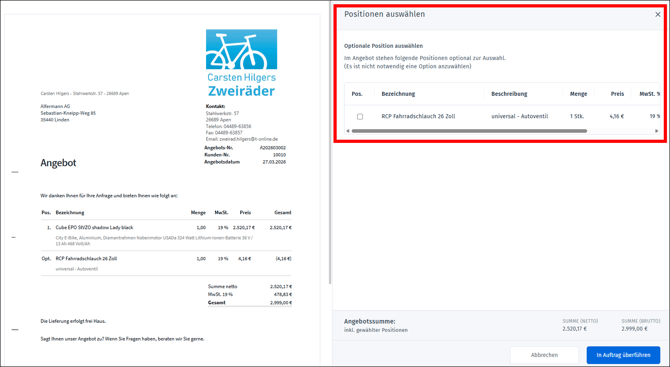The width and height of the screenshot is (670, 367).
Task: Click 'Cube EPO StVZO shadow Lady black' line
Action: click(94, 228)
